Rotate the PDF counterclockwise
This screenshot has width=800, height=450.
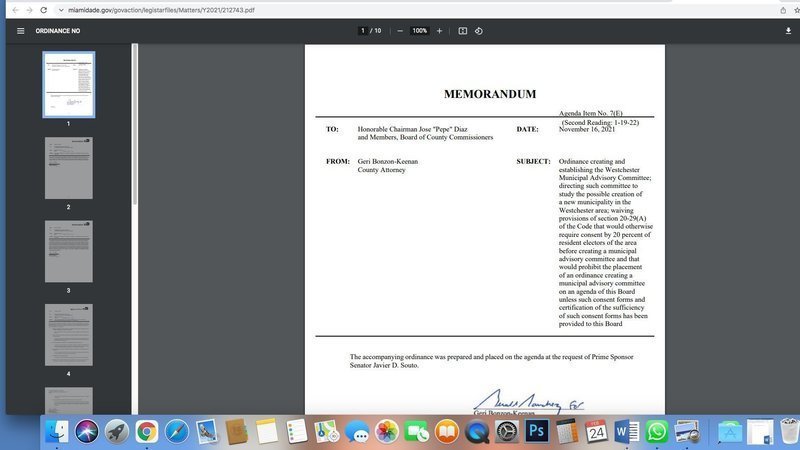coord(479,31)
